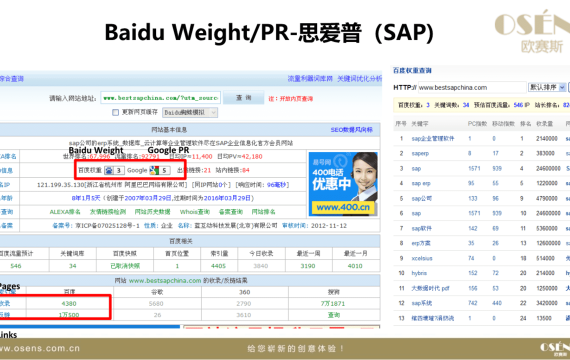Open the 备案查询 link

[x=231, y=212]
